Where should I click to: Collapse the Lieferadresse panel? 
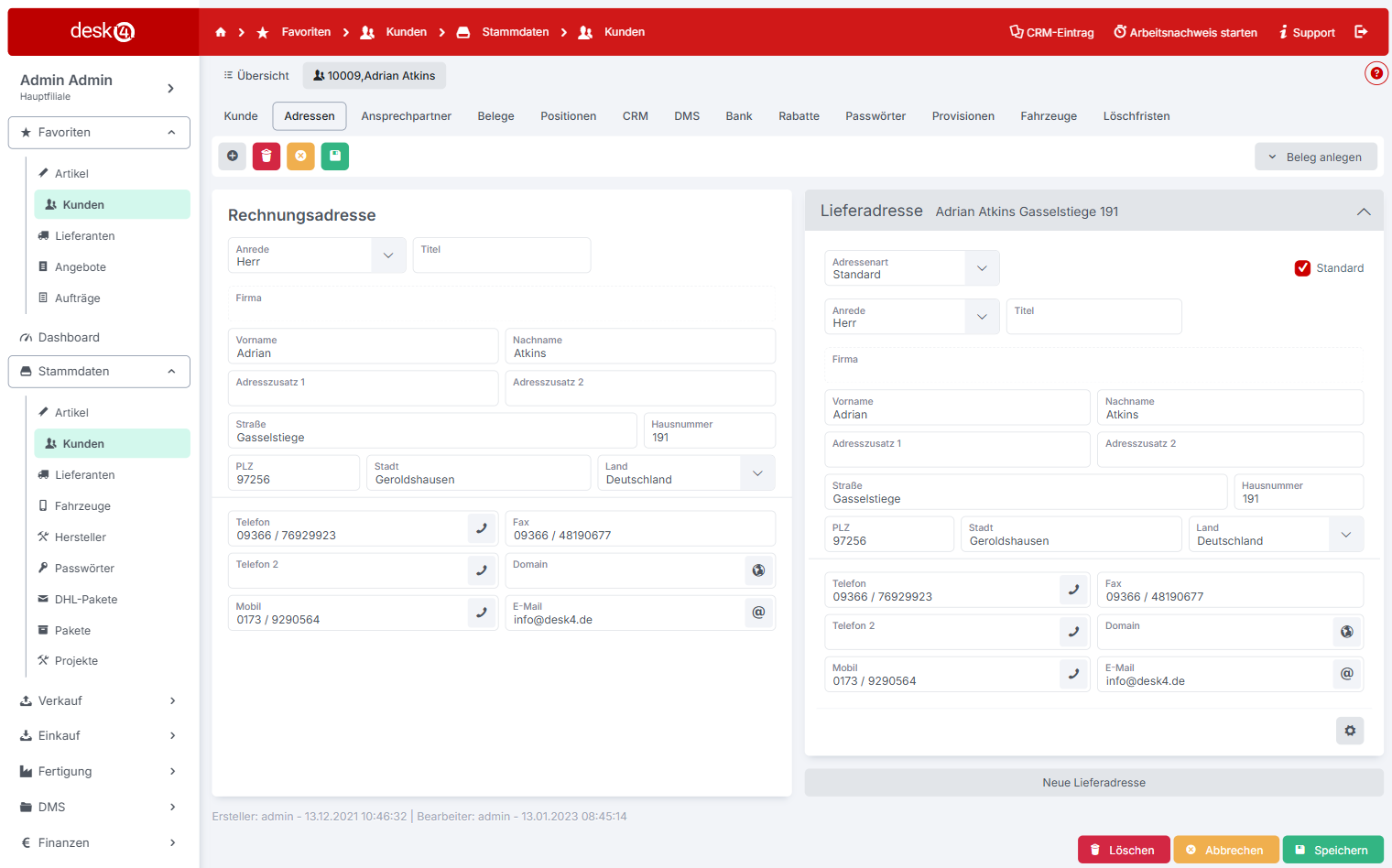click(x=1363, y=212)
